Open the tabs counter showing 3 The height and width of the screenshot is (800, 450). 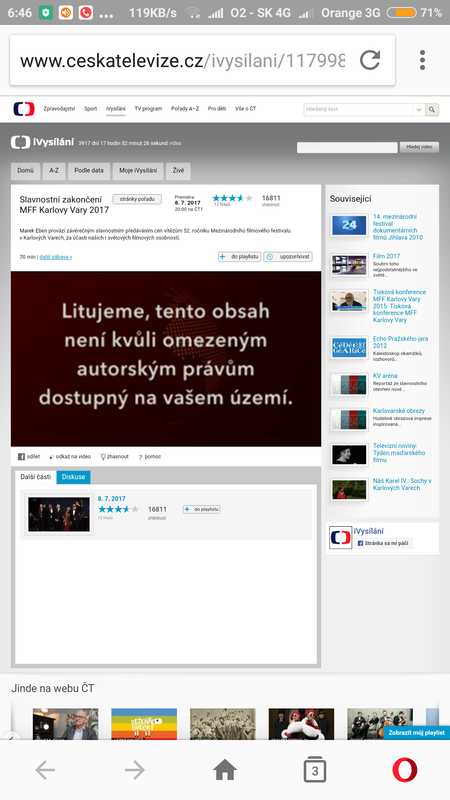[x=314, y=770]
